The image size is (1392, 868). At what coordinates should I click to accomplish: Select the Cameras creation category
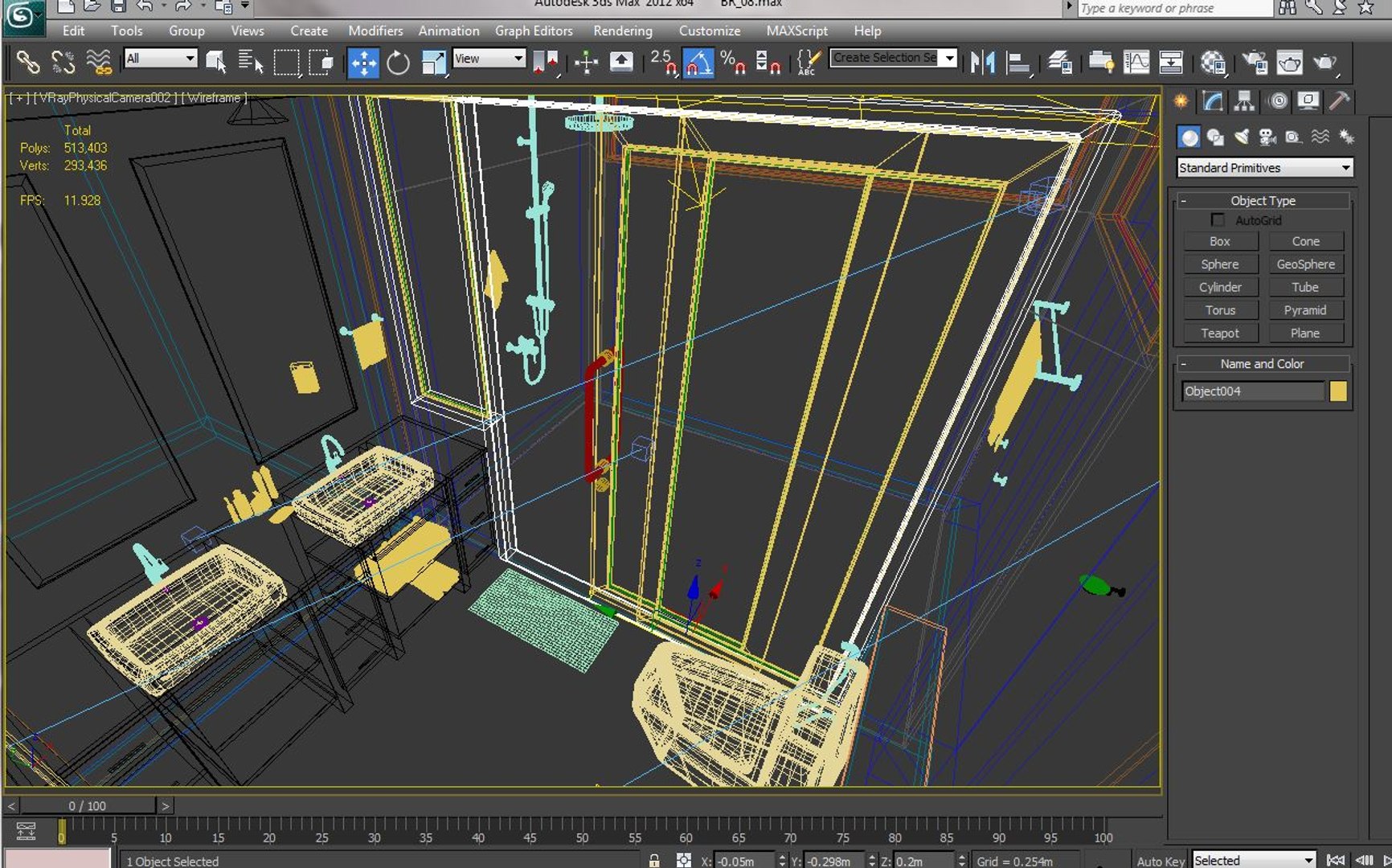[x=1267, y=137]
